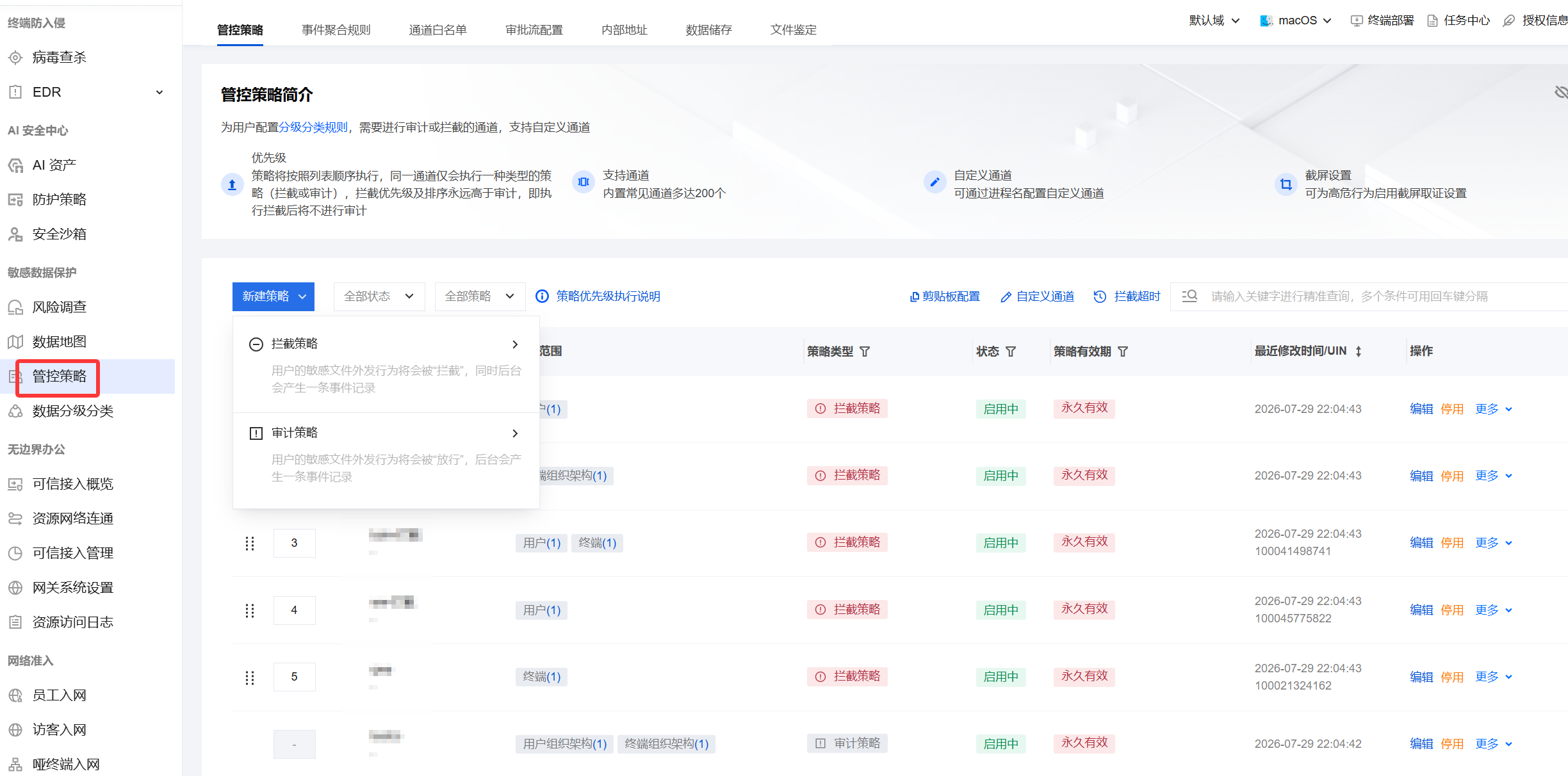1568x776 pixels.
Task: Click the priority number box showing 3
Action: click(295, 543)
